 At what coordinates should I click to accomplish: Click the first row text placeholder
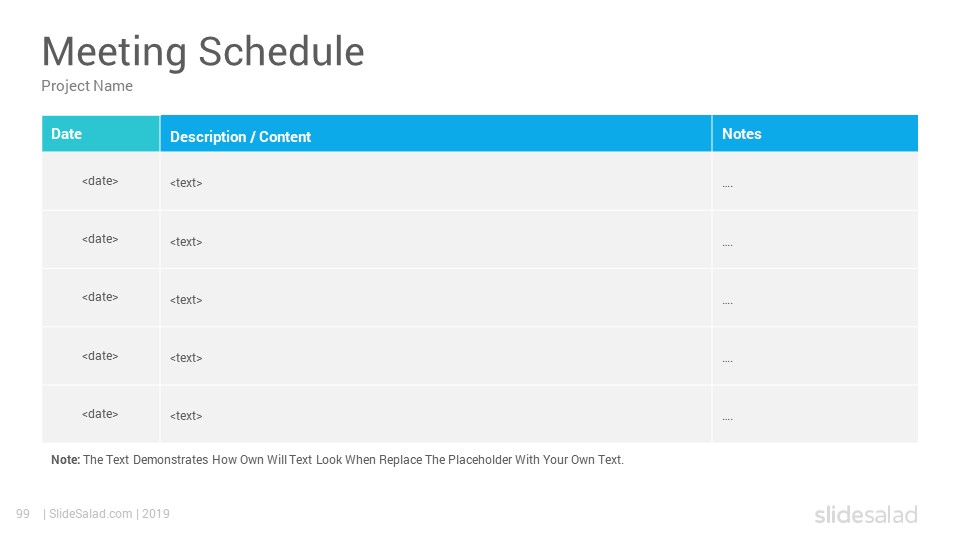pyautogui.click(x=186, y=182)
